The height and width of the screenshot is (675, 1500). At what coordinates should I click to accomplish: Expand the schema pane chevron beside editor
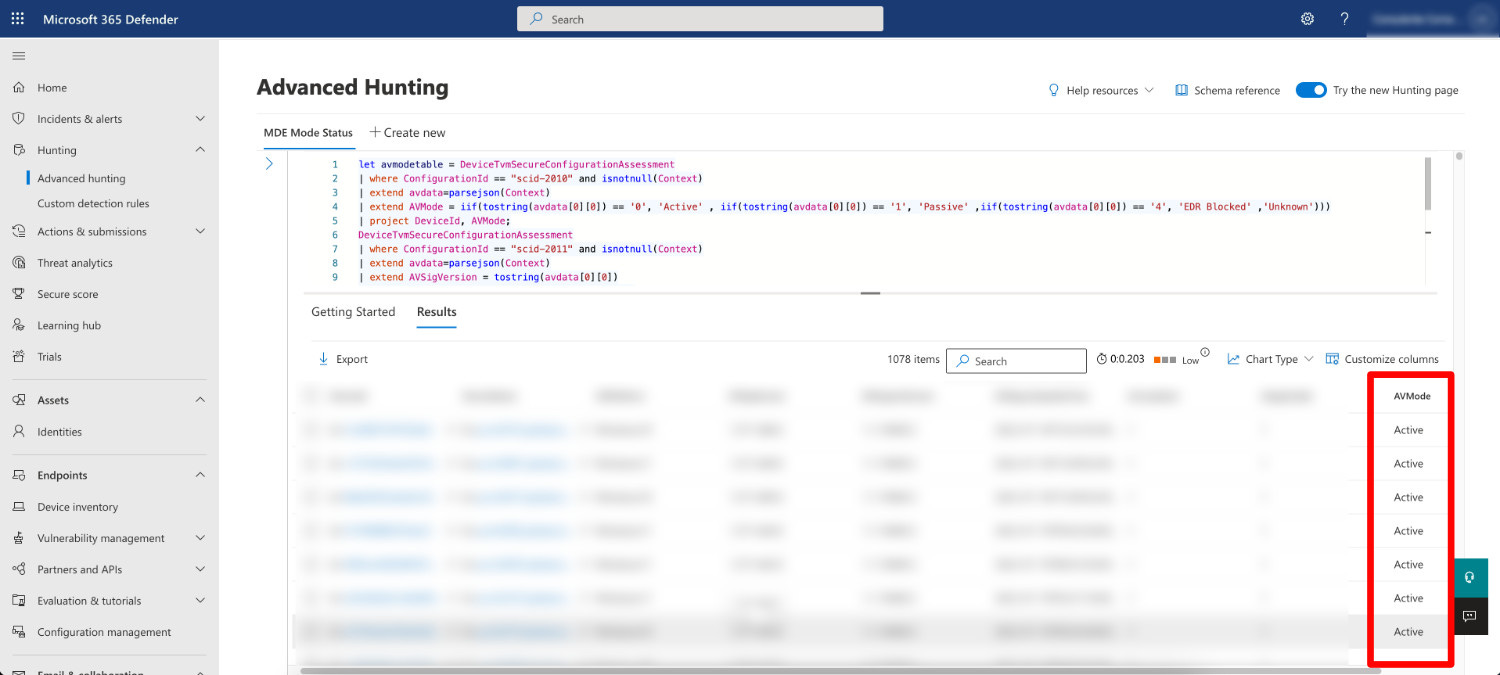click(x=269, y=164)
